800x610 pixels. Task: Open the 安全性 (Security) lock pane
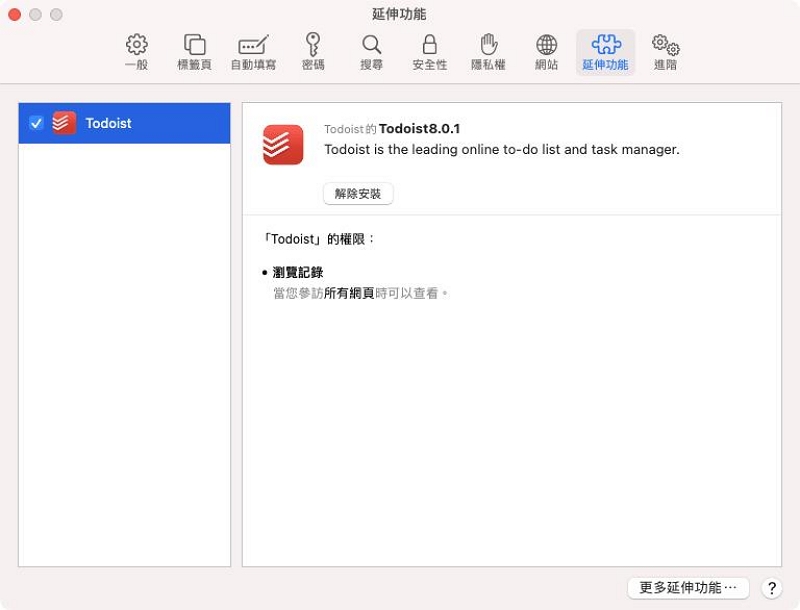tap(430, 52)
